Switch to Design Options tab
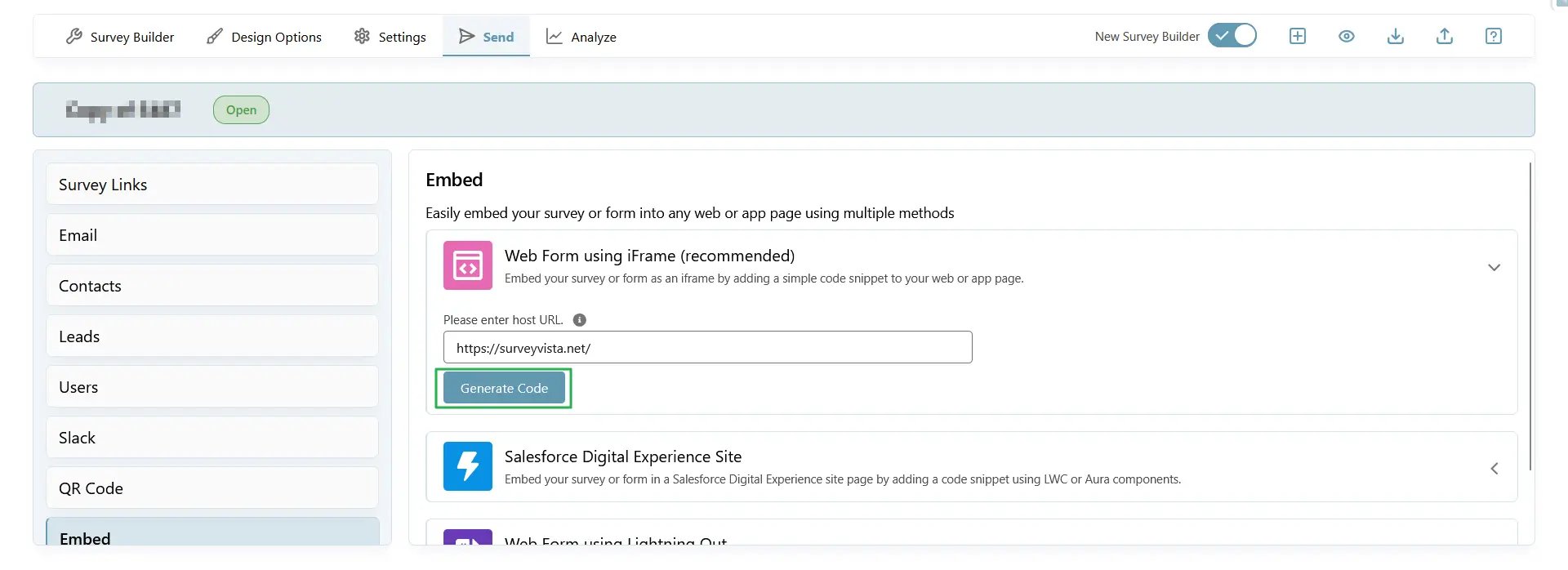This screenshot has height=570, width=1568. point(264,37)
